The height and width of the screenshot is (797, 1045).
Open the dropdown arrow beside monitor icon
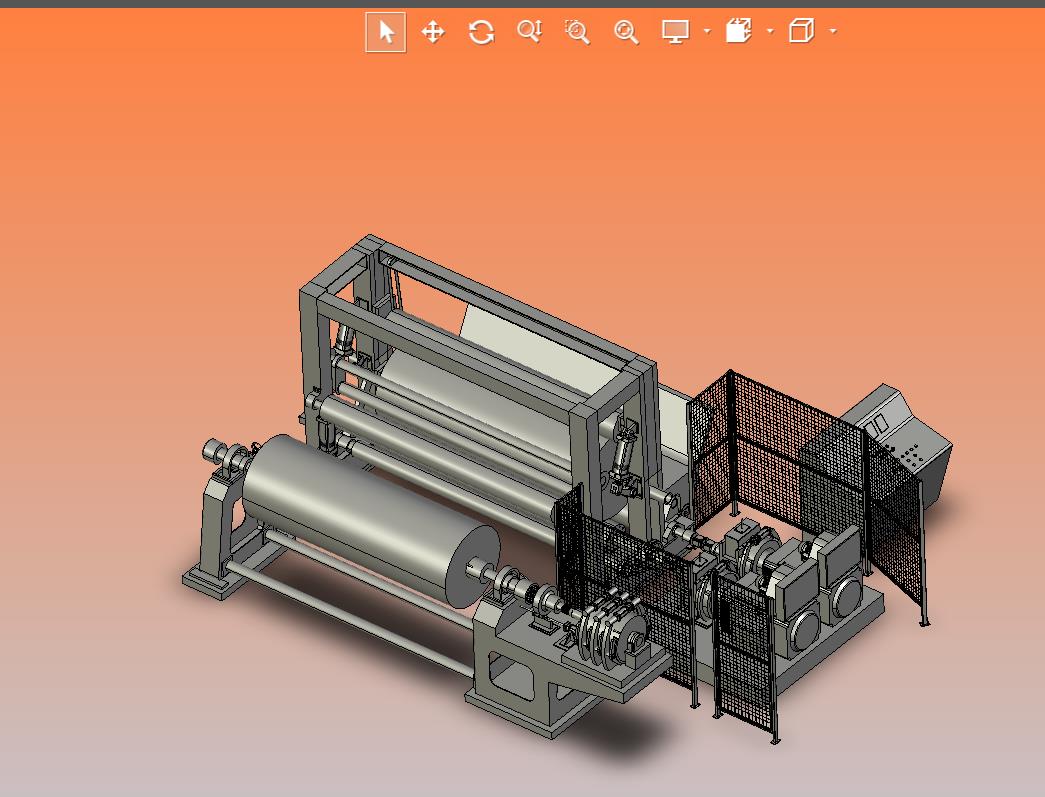coord(707,31)
